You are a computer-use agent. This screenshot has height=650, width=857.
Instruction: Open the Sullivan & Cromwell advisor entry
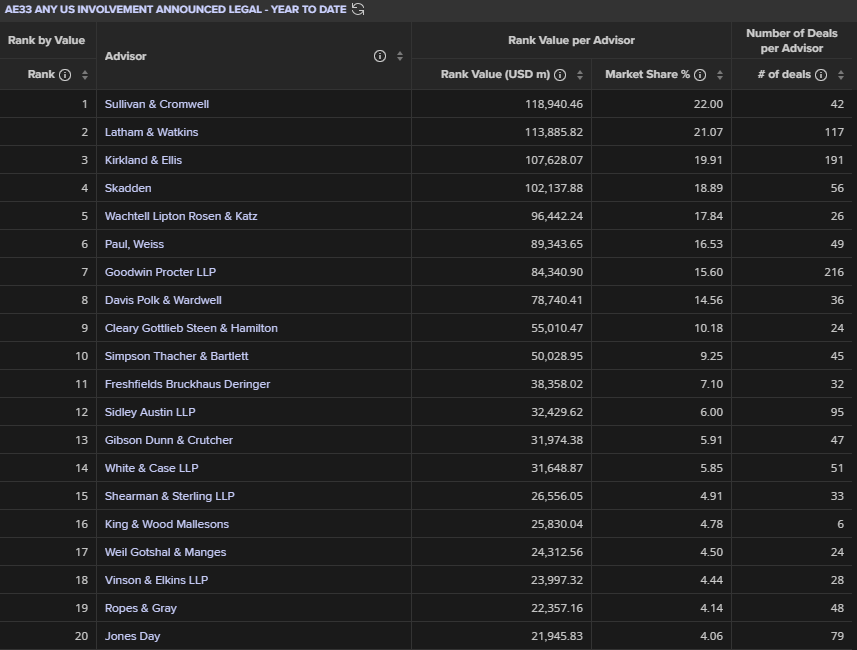[x=157, y=104]
